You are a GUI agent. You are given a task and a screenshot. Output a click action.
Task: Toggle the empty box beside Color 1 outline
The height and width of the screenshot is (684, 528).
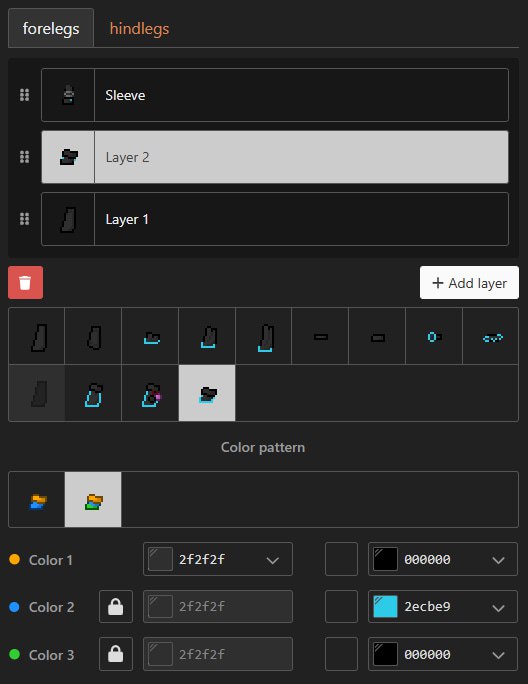(341, 559)
